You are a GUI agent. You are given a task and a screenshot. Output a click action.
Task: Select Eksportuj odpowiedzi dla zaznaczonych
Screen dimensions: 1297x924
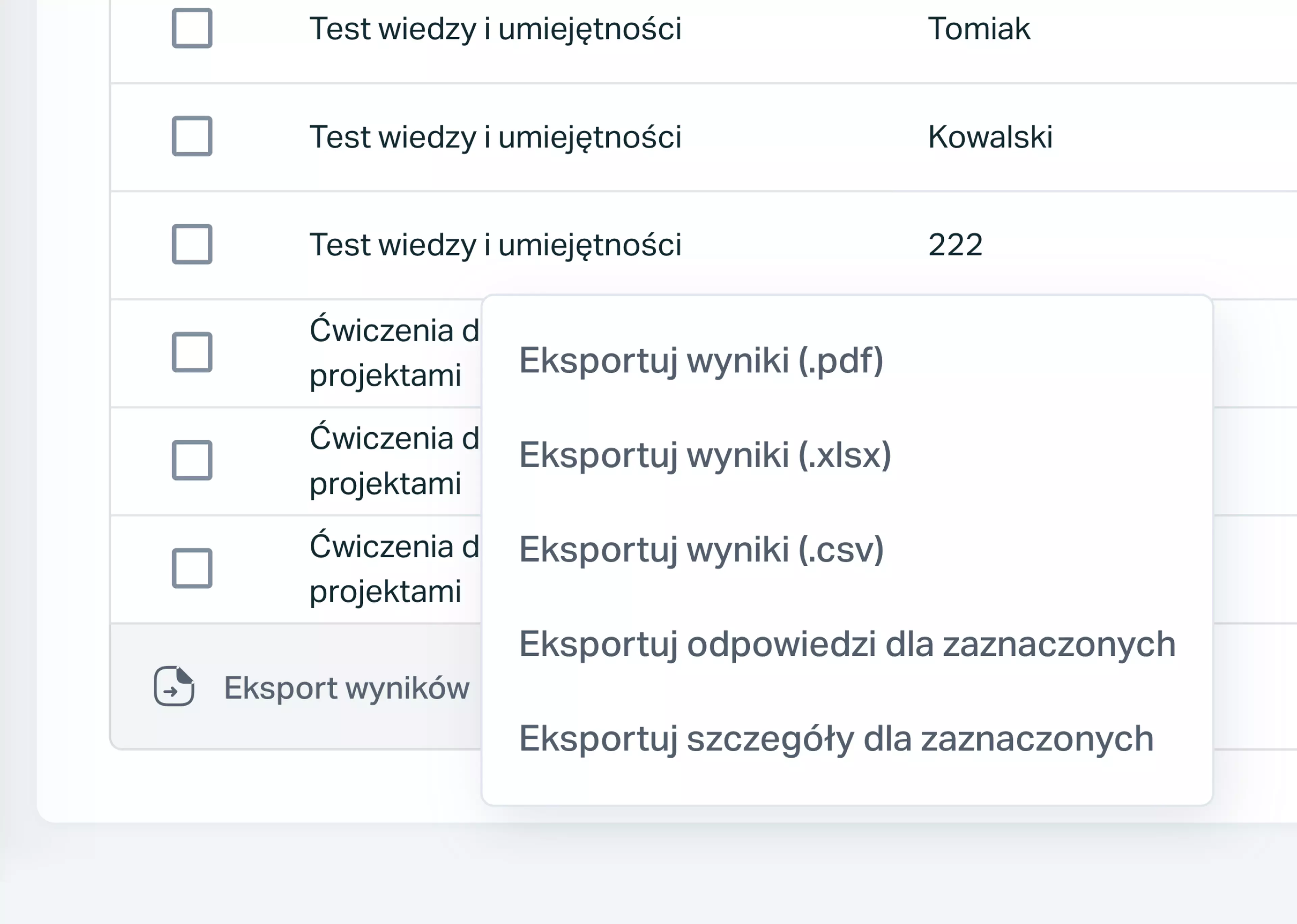pyautogui.click(x=847, y=644)
